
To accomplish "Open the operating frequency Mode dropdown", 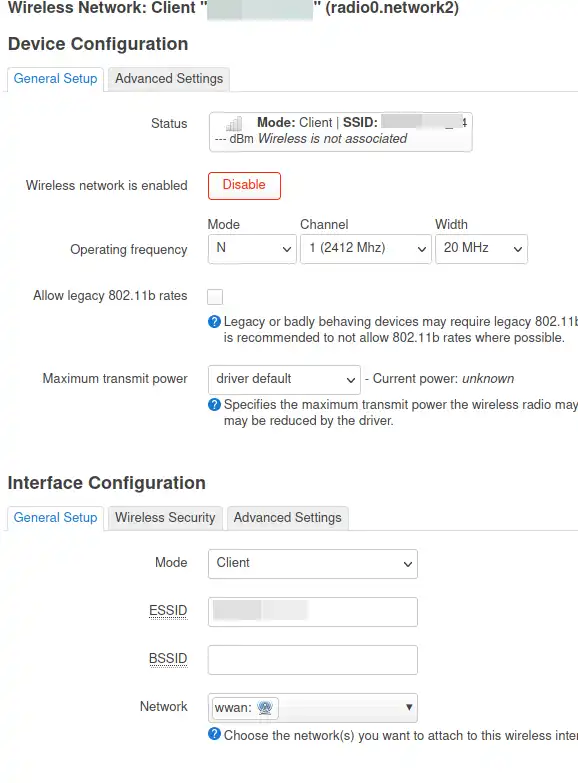I will (x=252, y=249).
